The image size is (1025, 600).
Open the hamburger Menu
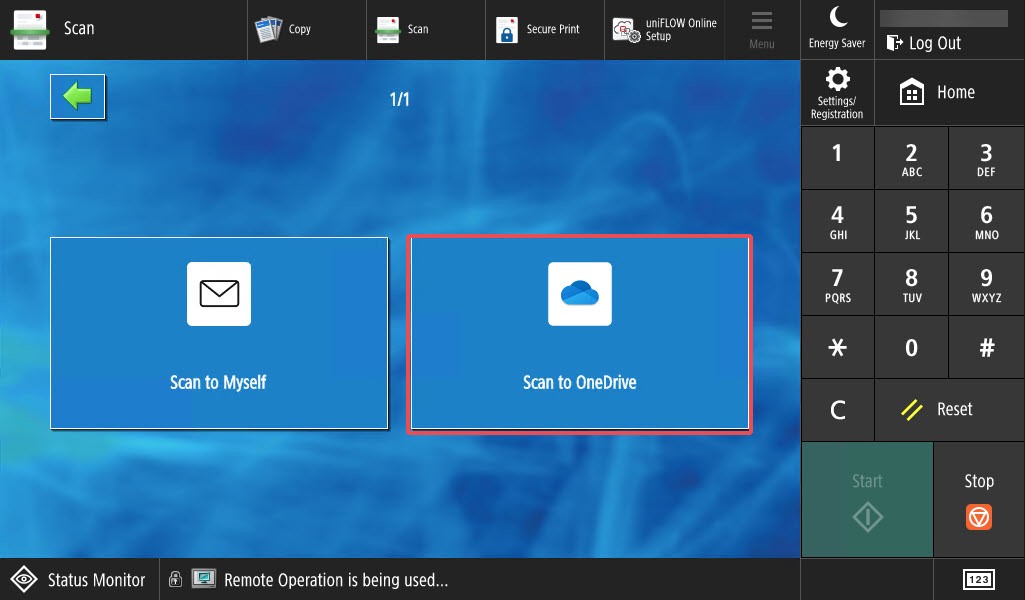[x=762, y=29]
